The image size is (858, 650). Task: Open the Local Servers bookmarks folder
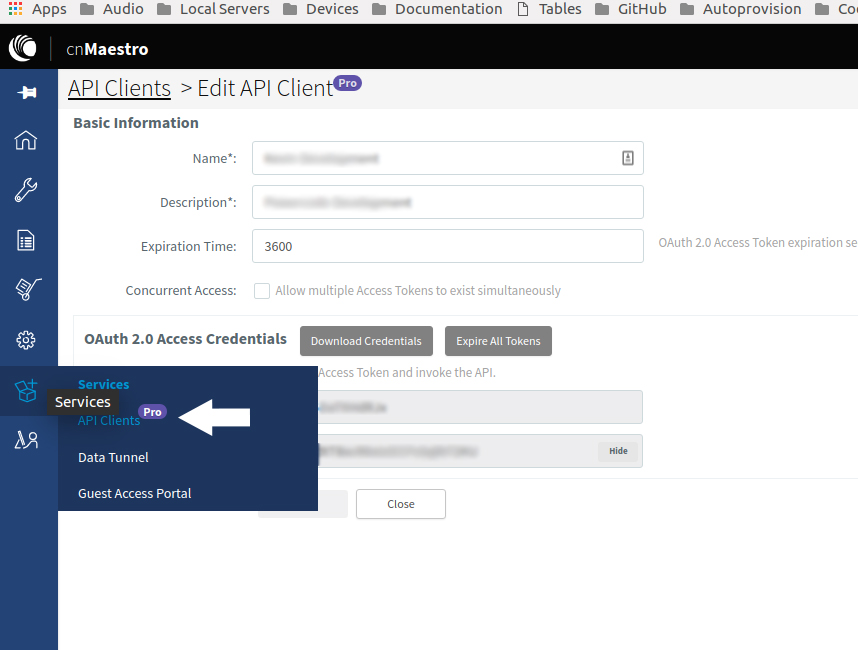pos(213,9)
